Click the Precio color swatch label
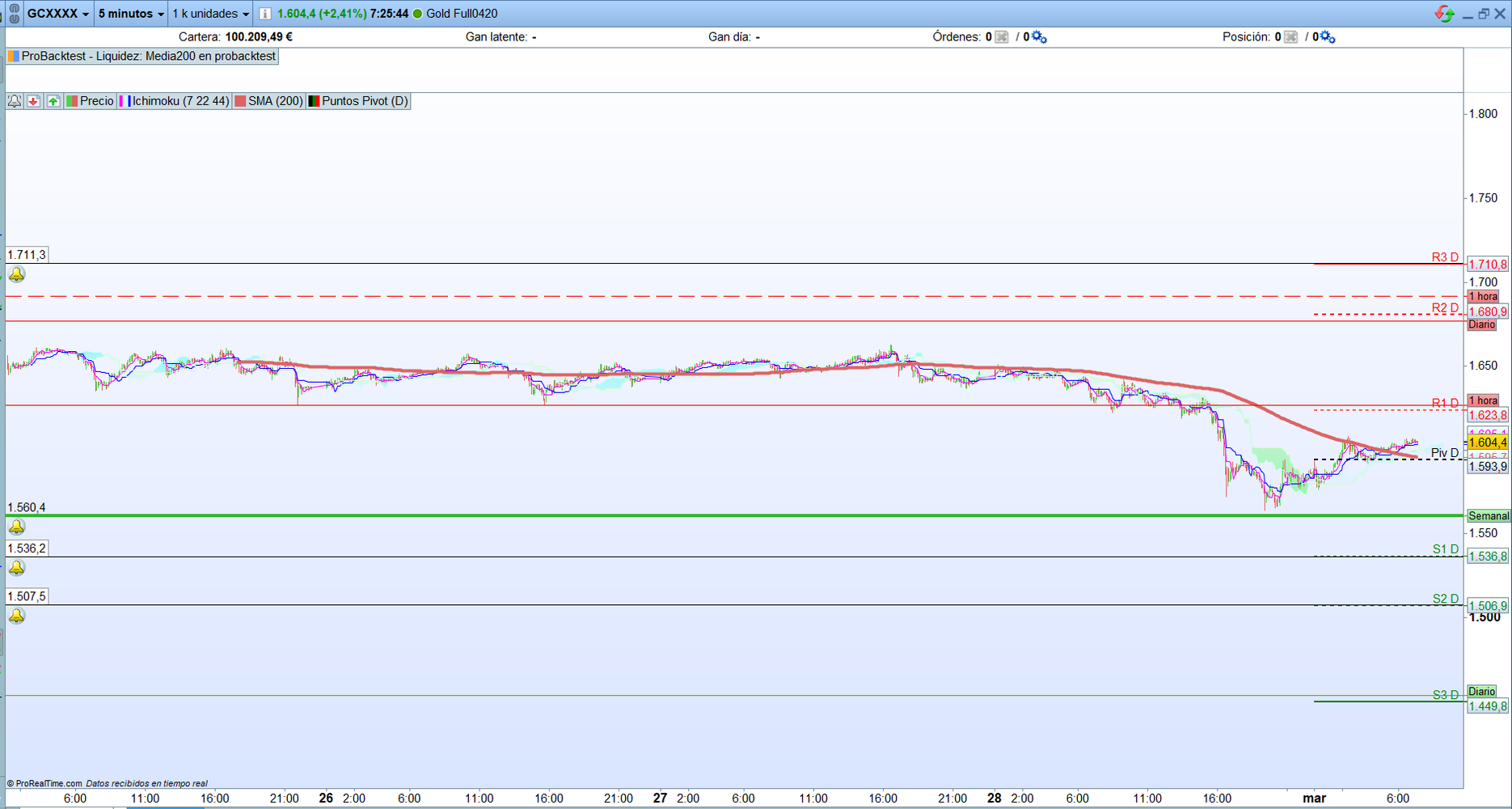This screenshot has height=809, width=1512. click(x=91, y=101)
